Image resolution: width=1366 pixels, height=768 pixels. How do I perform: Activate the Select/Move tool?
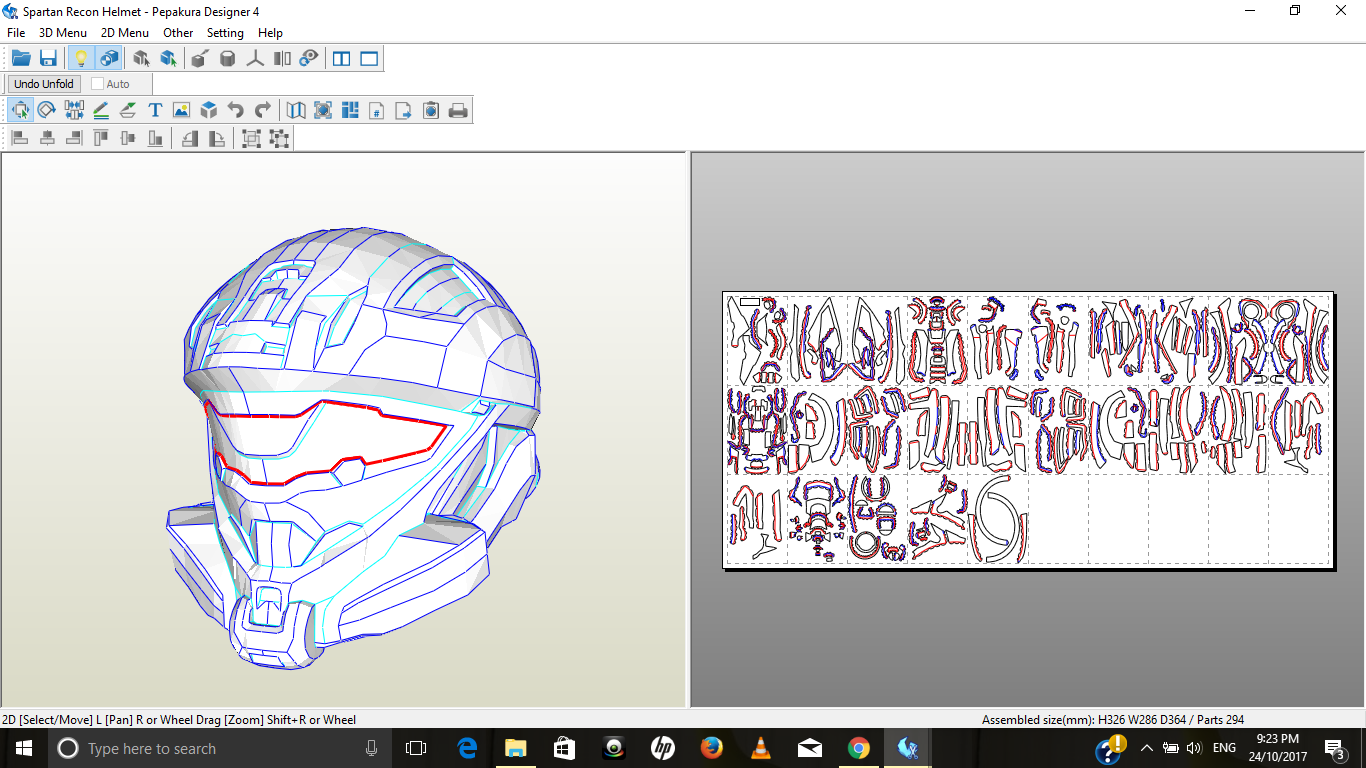20,110
